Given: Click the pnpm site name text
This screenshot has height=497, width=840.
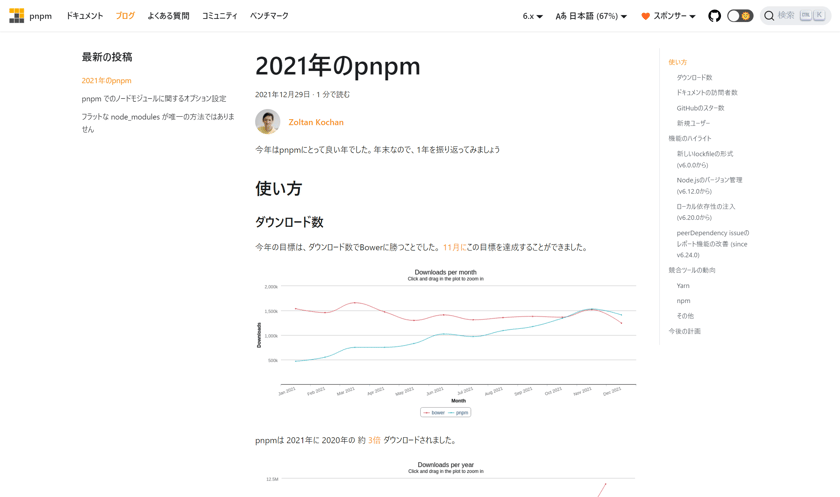Looking at the screenshot, I should tap(41, 16).
